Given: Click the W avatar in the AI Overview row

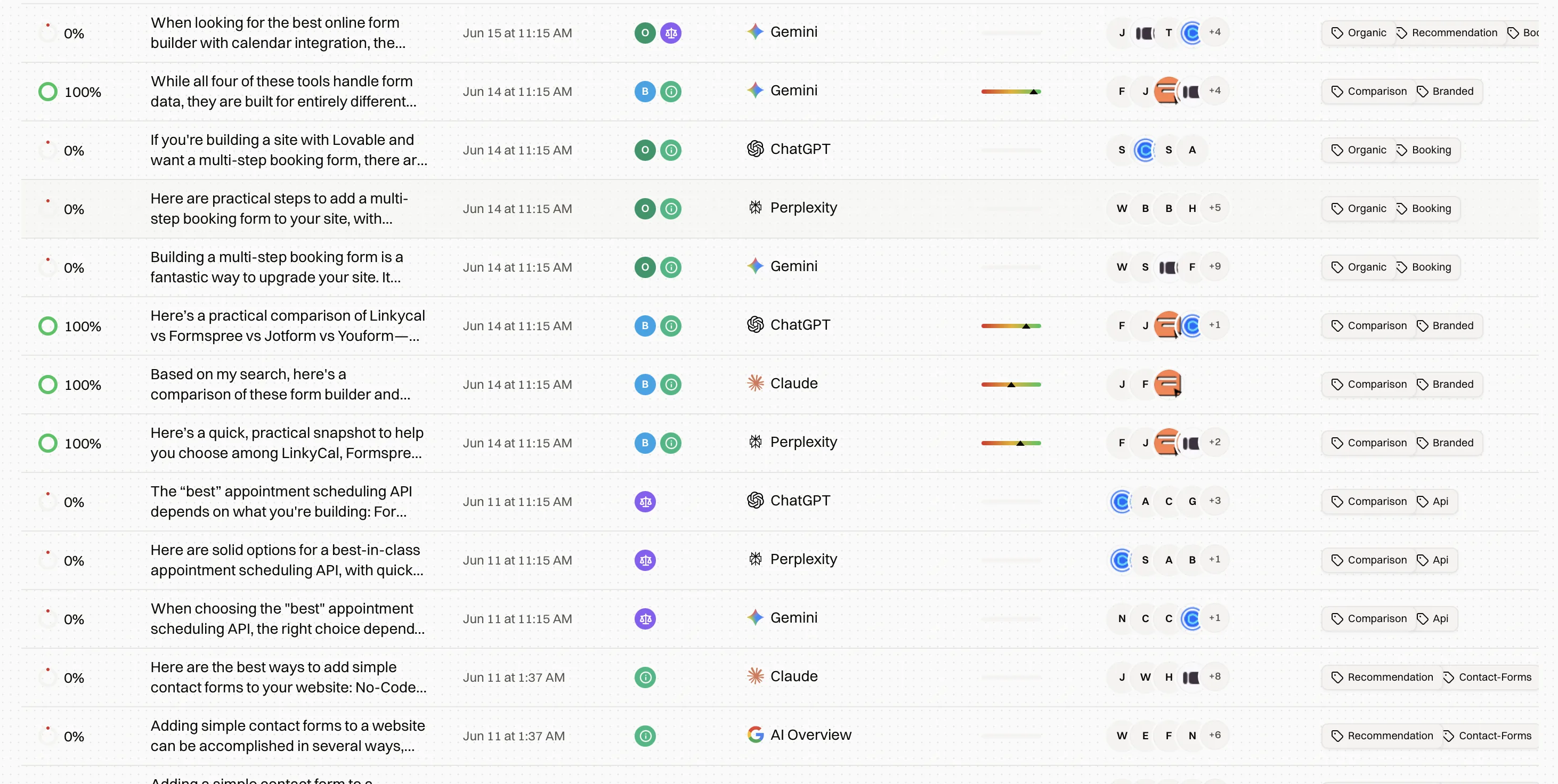Looking at the screenshot, I should [1121, 736].
